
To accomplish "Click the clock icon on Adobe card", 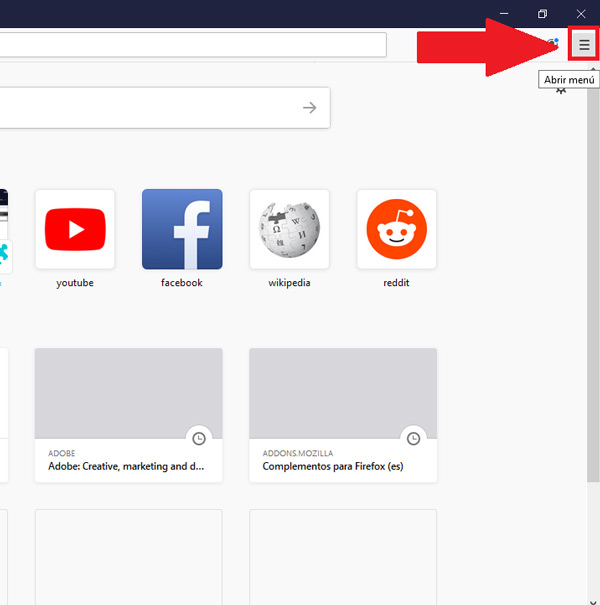I will [199, 439].
